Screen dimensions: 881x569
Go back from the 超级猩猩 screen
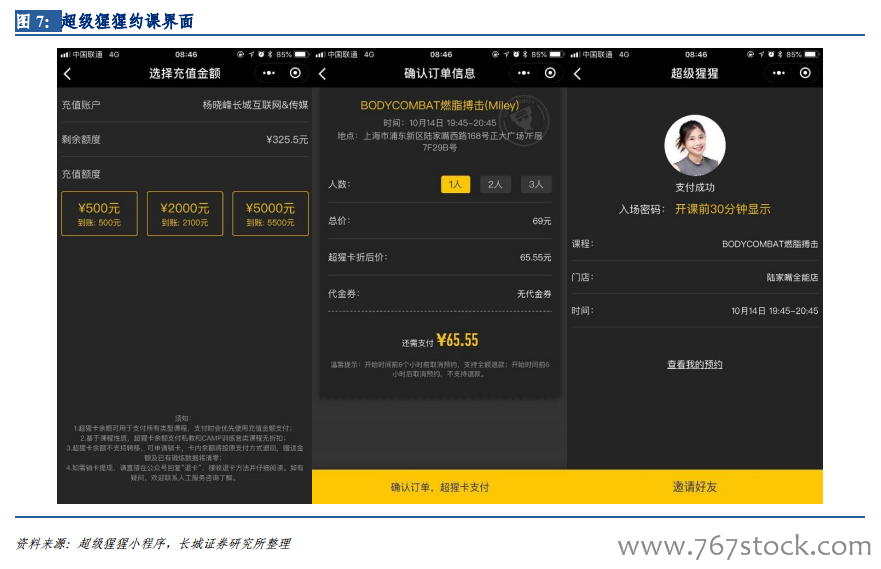point(578,74)
